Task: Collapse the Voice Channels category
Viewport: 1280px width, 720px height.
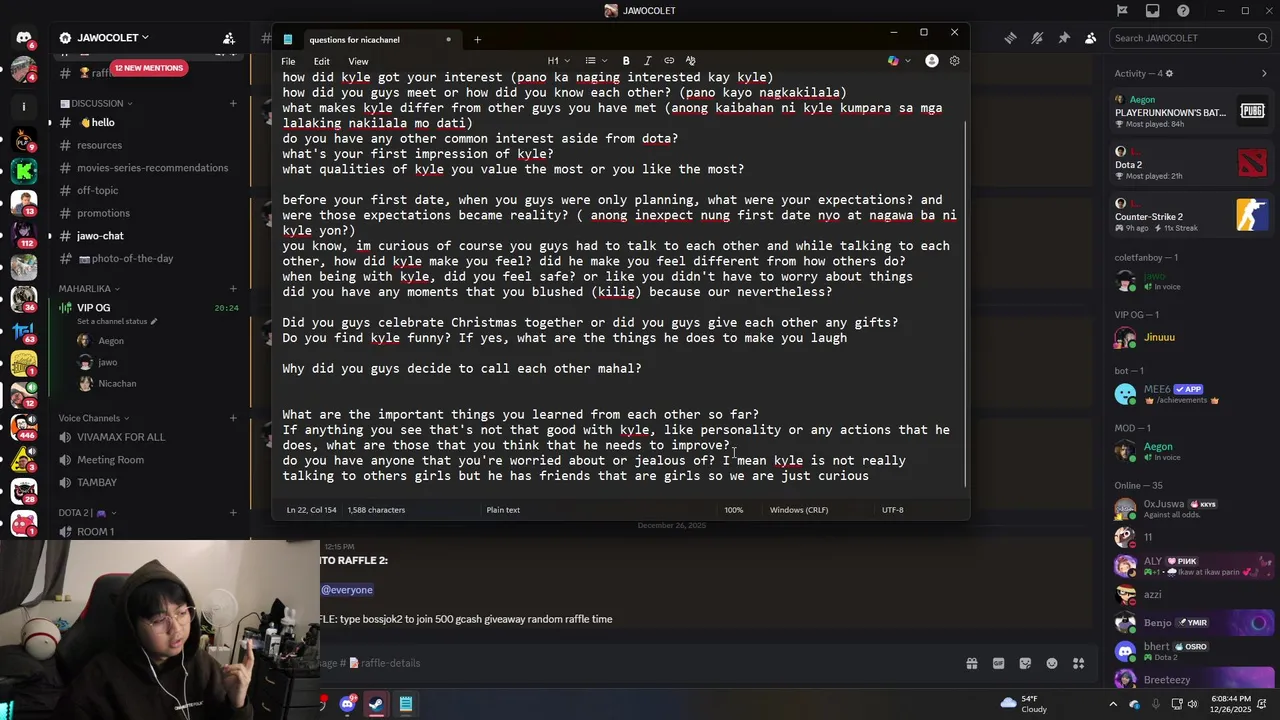Action: point(93,418)
